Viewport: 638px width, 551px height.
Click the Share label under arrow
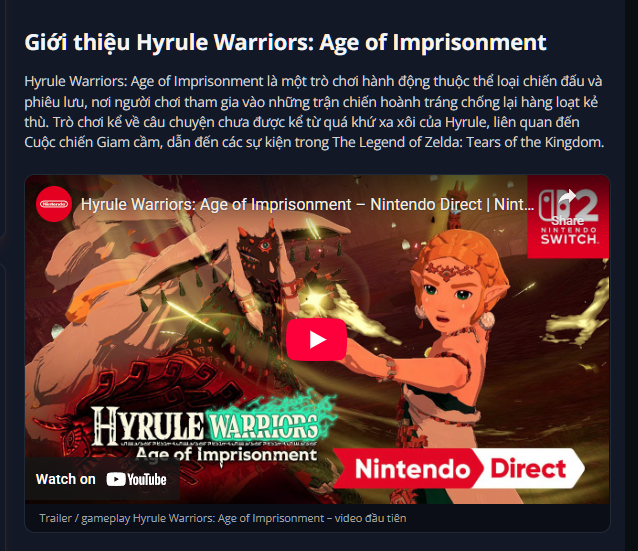(x=568, y=221)
